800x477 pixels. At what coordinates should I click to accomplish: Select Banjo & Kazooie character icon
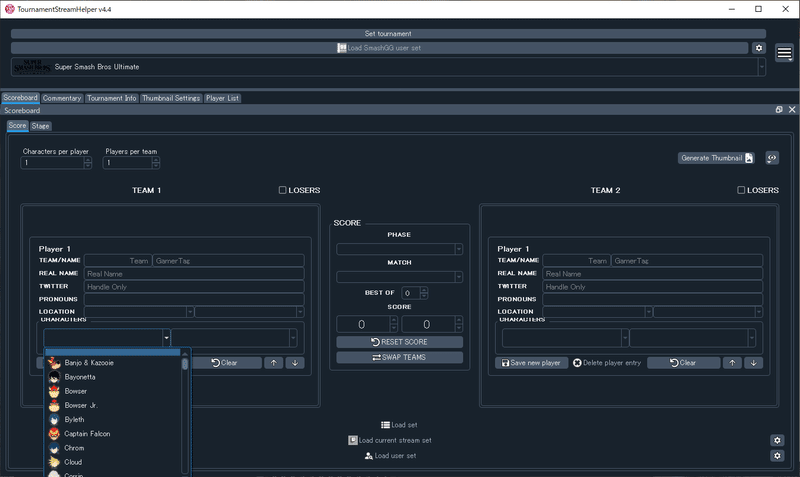(54, 363)
